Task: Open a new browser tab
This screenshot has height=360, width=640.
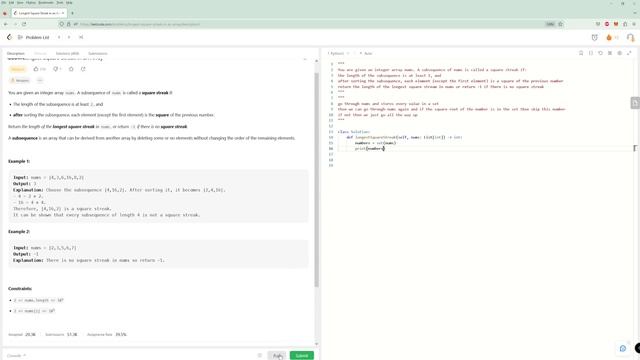Action: (73, 13)
